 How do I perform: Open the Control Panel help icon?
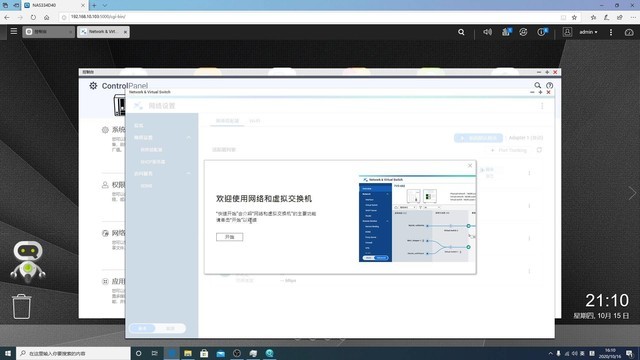(x=549, y=85)
